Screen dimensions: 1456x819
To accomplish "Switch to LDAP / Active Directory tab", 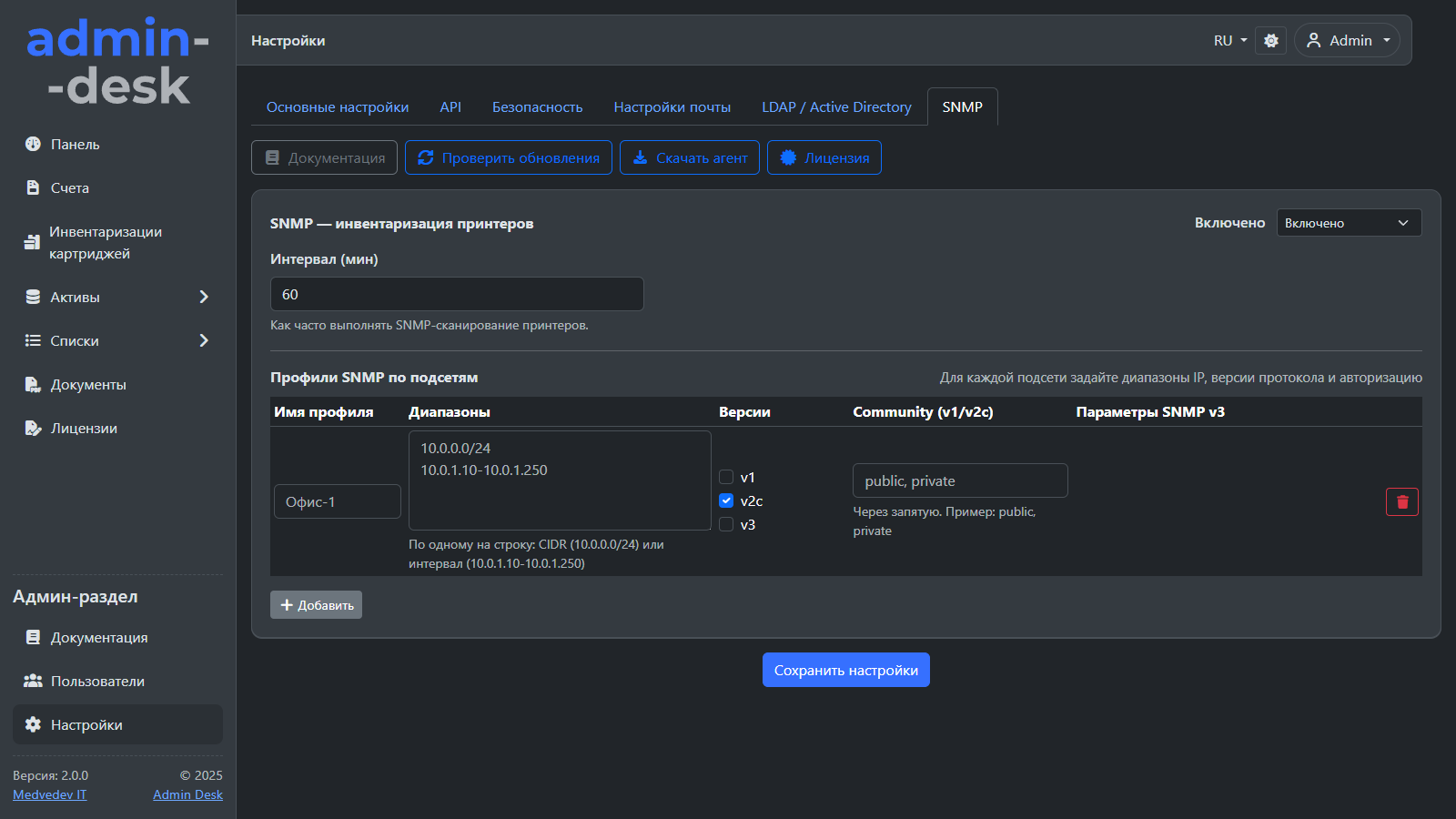I will click(836, 107).
